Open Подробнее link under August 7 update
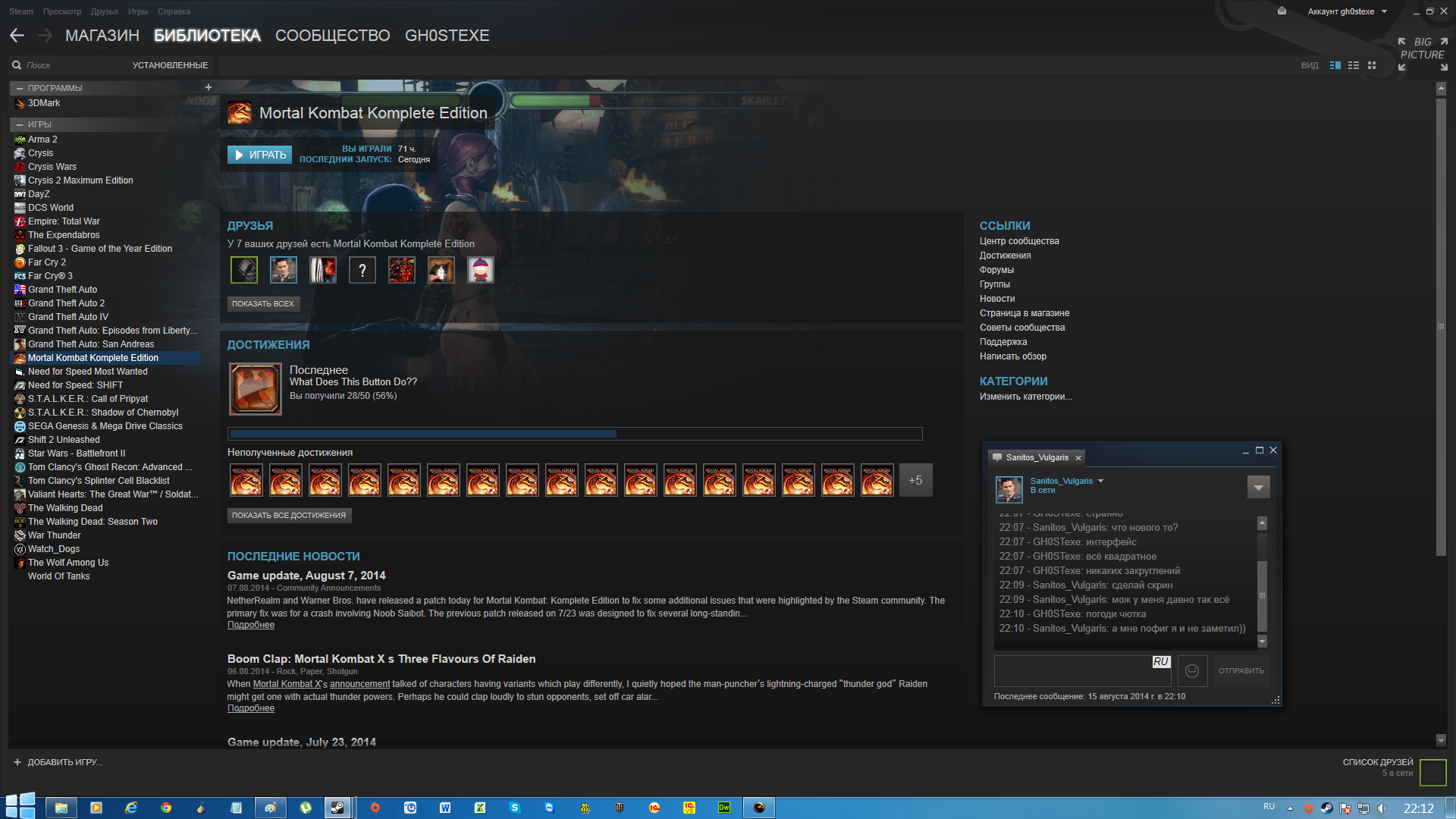1456x819 pixels. (251, 625)
